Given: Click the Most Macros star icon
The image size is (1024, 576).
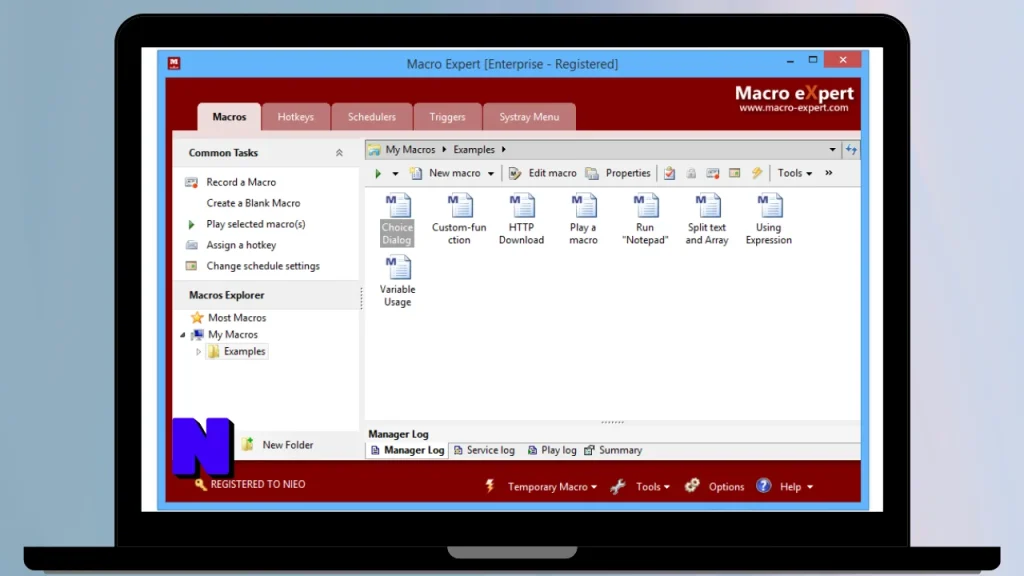Looking at the screenshot, I should [197, 317].
